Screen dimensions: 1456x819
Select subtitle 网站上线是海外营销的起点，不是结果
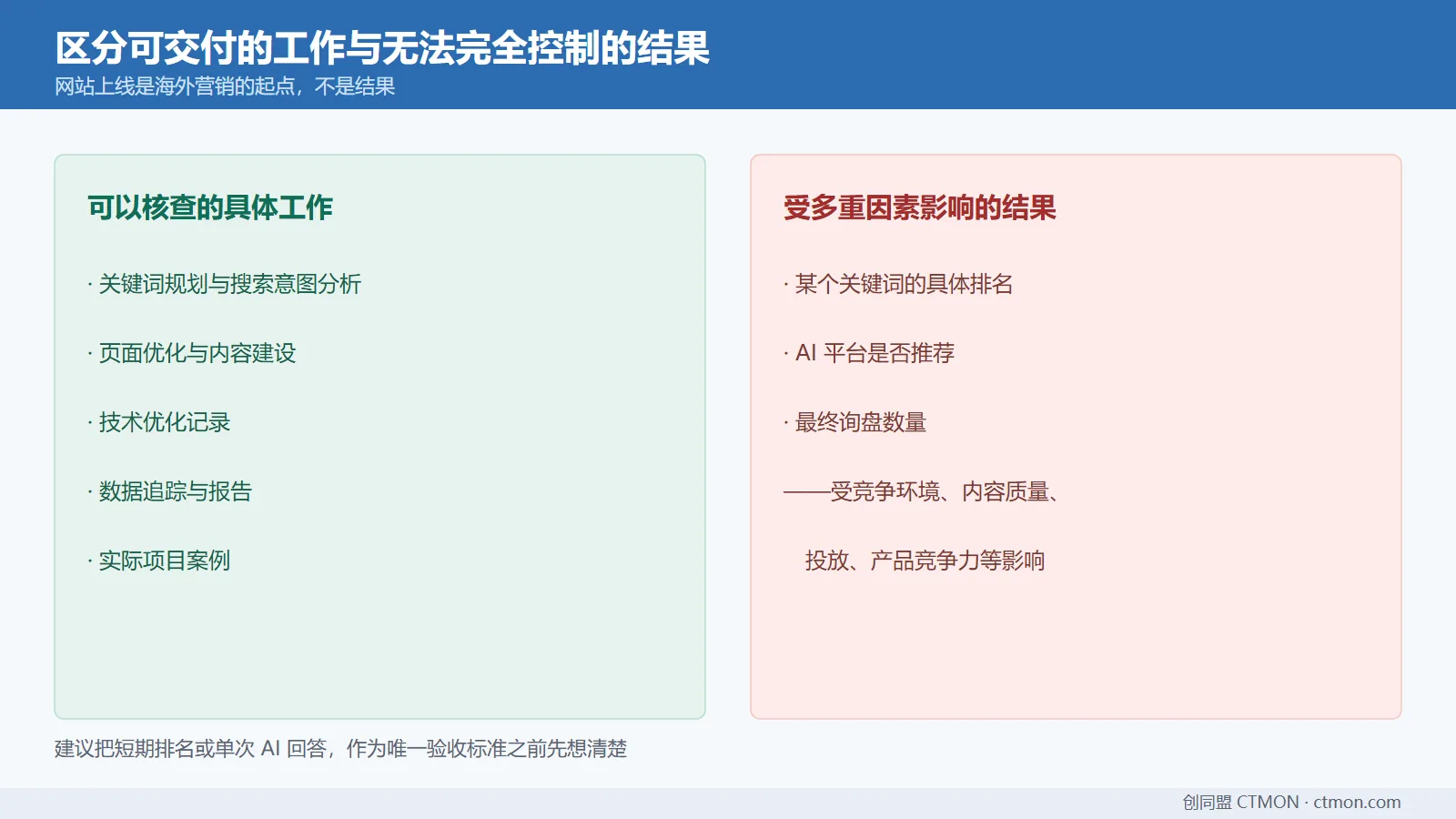(225, 86)
